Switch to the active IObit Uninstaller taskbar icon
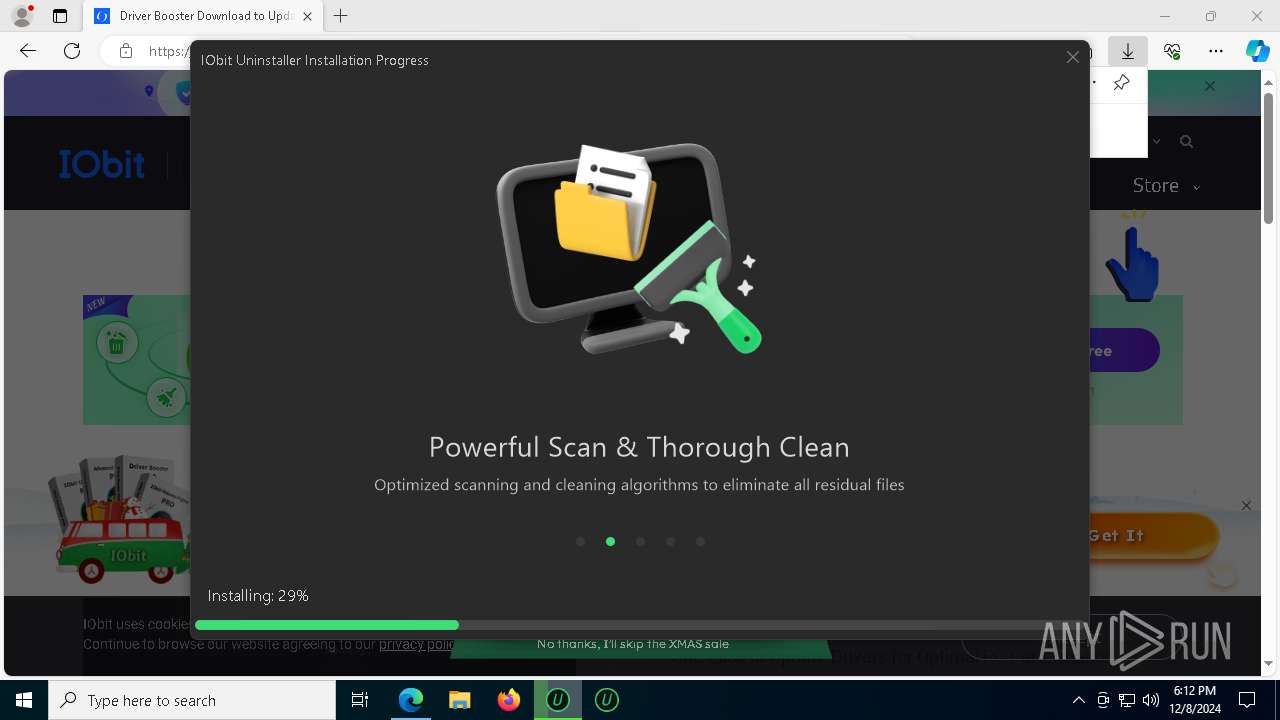1280x720 pixels. coord(558,700)
